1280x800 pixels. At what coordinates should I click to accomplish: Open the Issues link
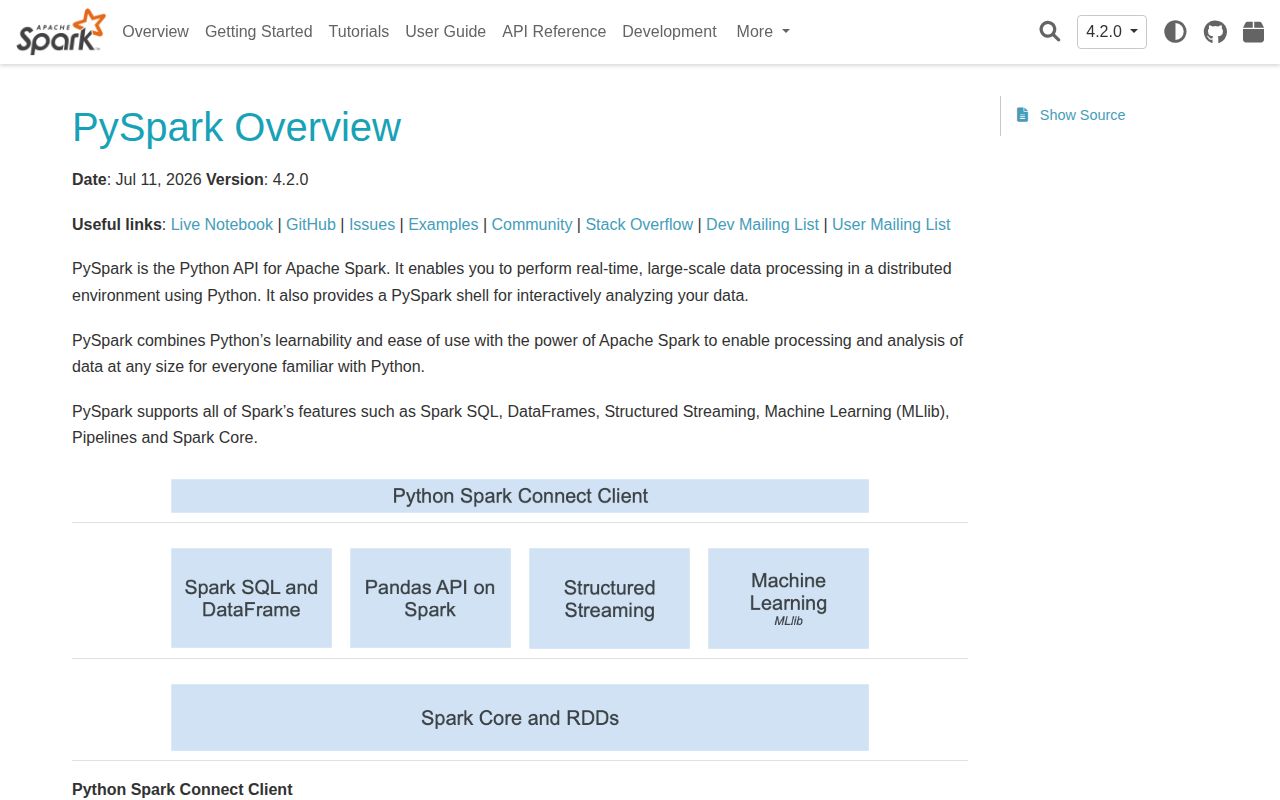coord(372,224)
